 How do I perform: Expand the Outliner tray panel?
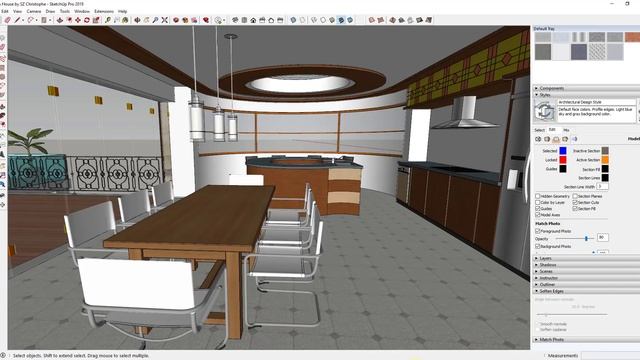click(586, 284)
